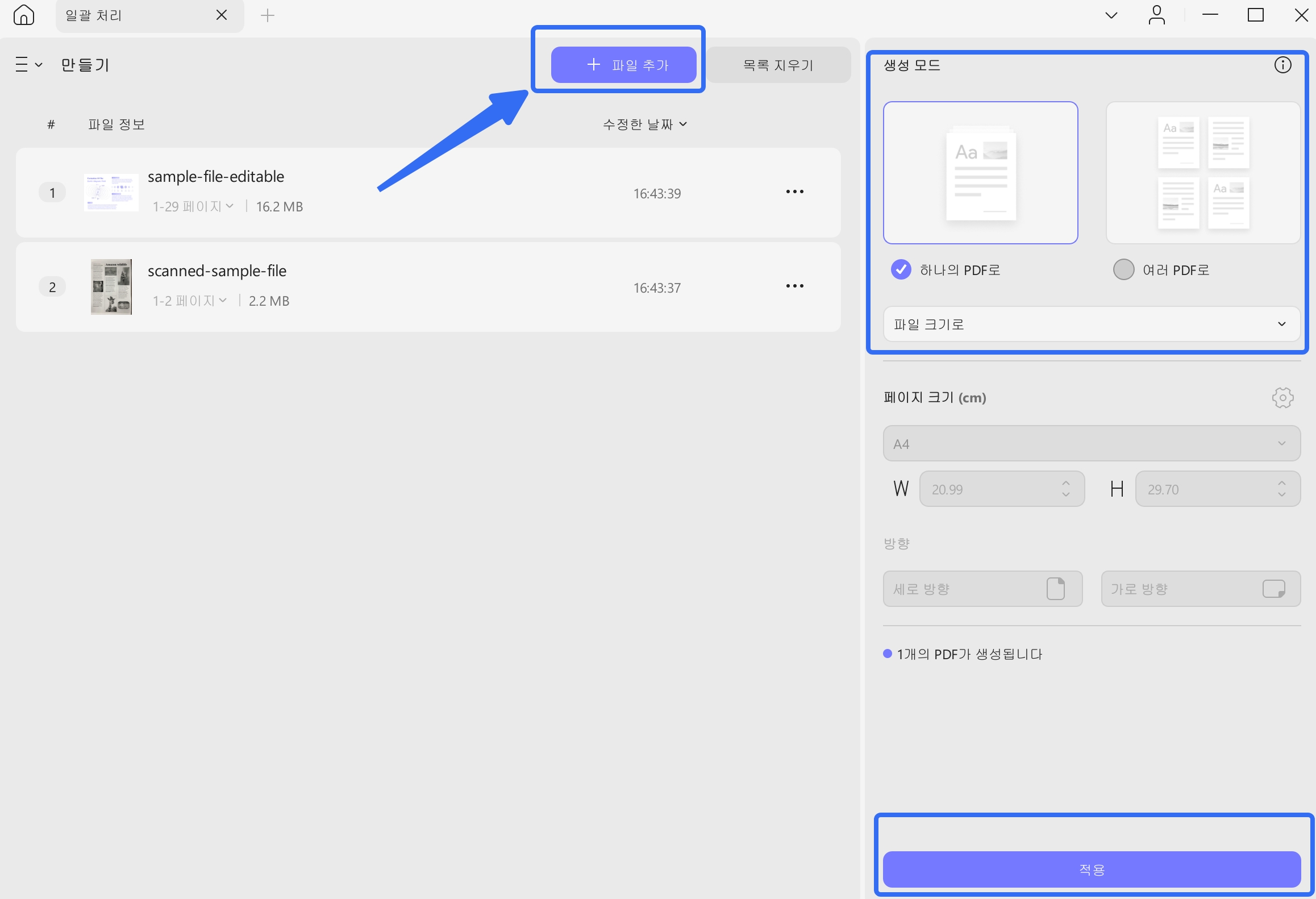Select the single PDF mode card
This screenshot has height=899, width=1316.
point(981,173)
